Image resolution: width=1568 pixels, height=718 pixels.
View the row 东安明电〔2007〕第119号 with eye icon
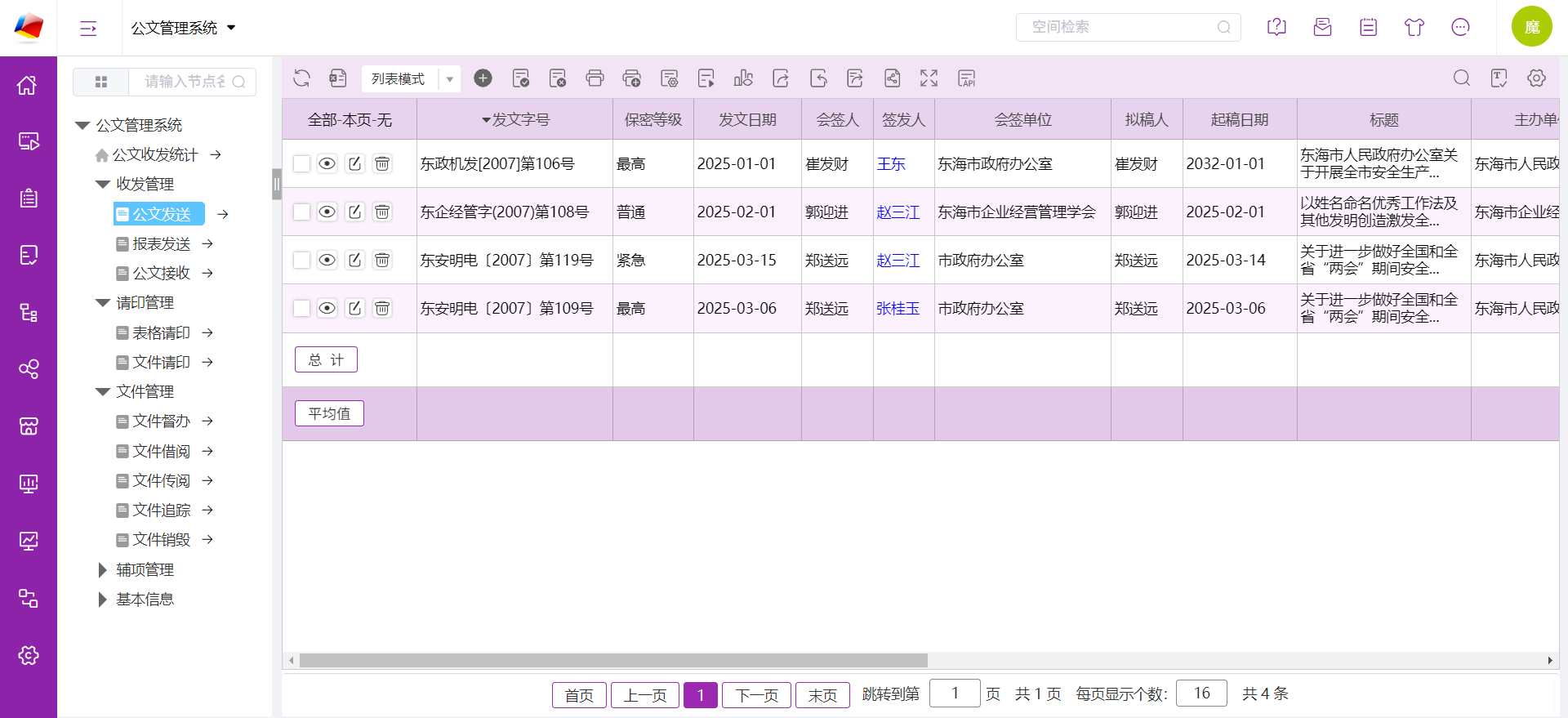(327, 260)
